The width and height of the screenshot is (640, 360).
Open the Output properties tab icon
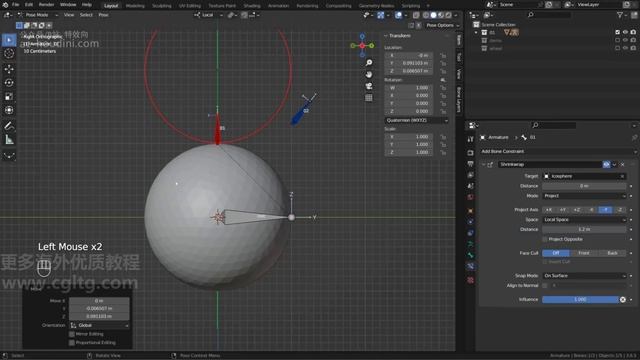click(470, 164)
